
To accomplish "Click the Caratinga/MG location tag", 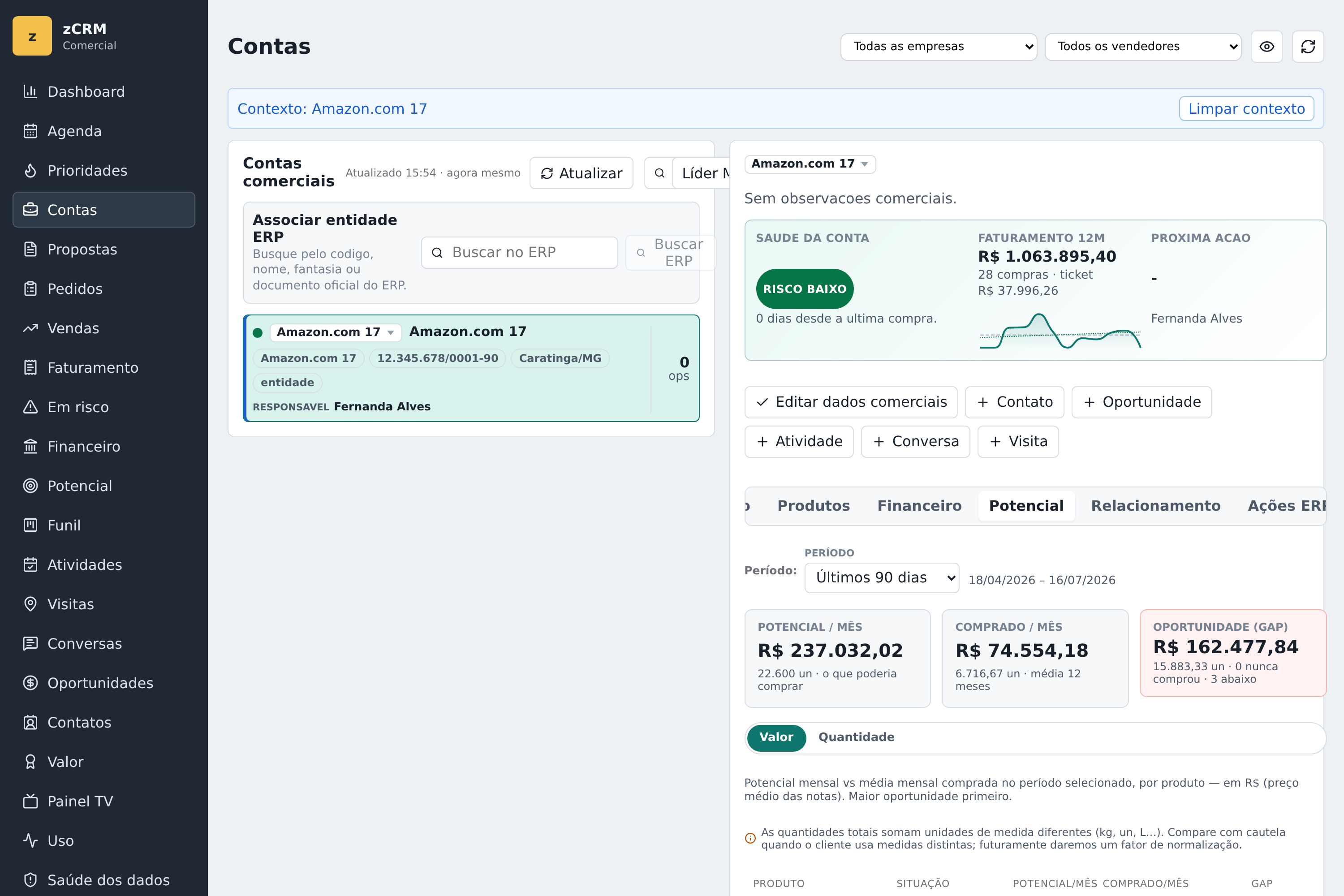I will 560,358.
